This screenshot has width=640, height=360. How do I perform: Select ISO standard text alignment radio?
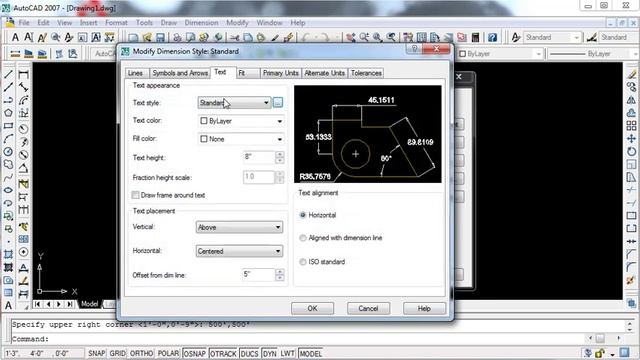pyautogui.click(x=303, y=262)
